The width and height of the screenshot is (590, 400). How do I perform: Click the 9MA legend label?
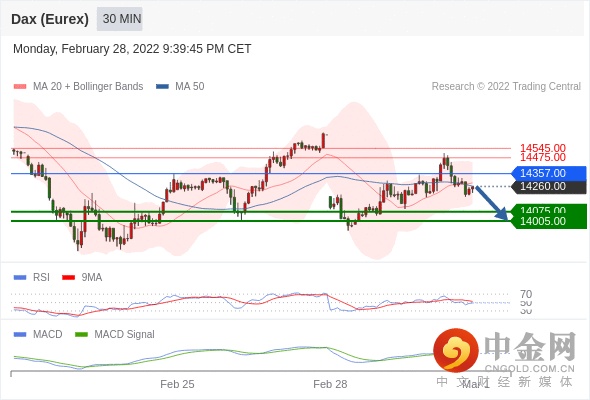(91, 278)
